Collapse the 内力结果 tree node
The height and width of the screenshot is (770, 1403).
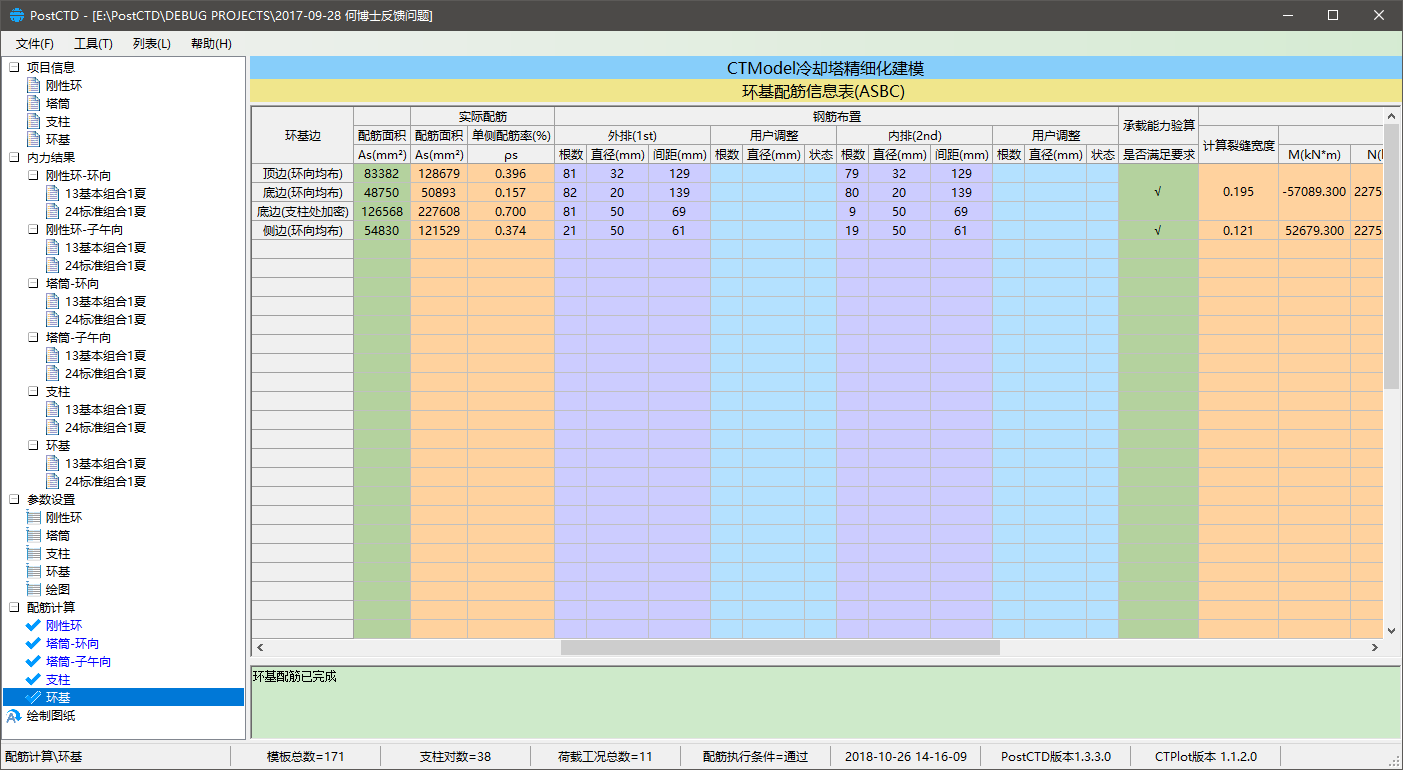14,158
